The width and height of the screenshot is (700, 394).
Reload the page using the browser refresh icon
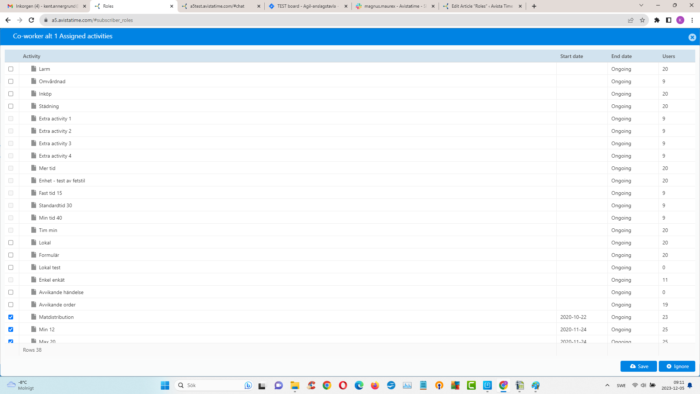31,20
